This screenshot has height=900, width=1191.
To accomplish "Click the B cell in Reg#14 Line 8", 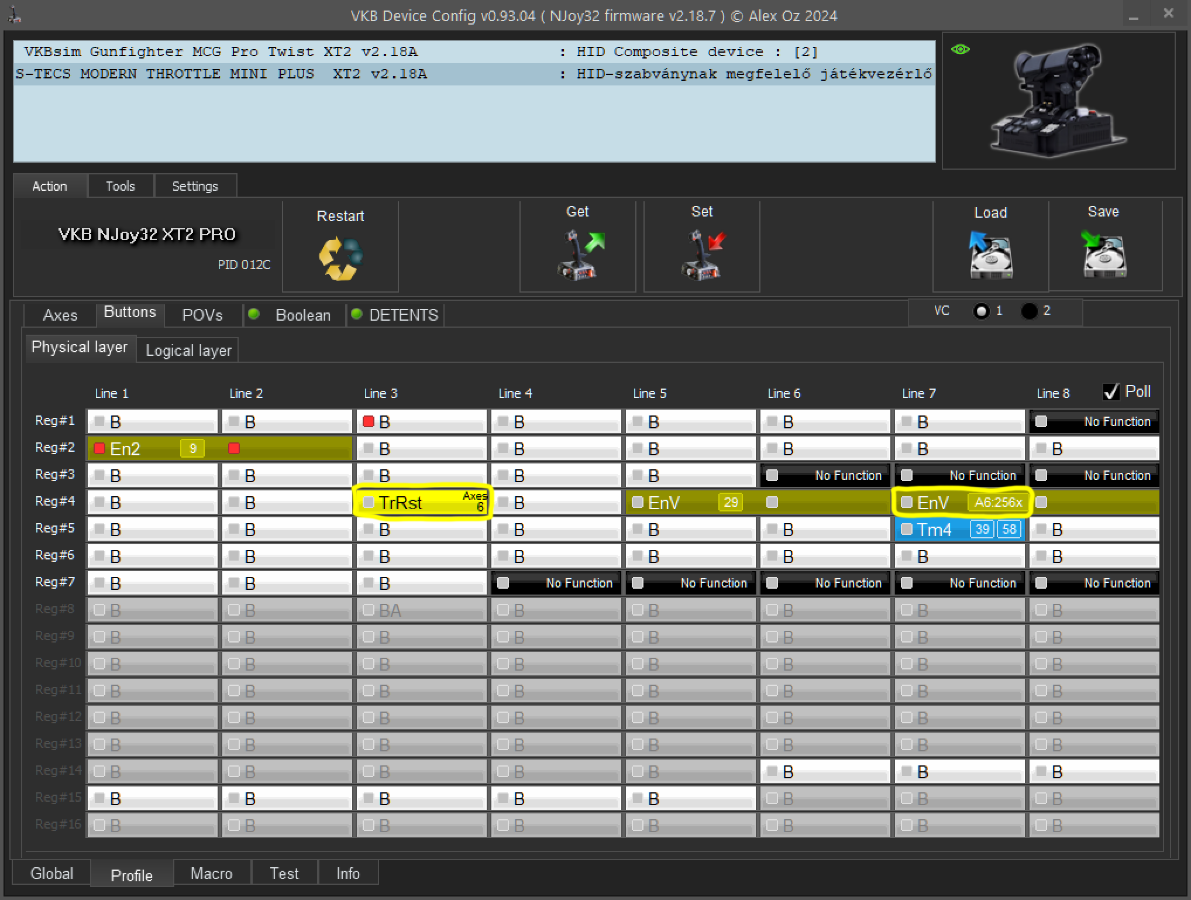I will (x=1094, y=772).
